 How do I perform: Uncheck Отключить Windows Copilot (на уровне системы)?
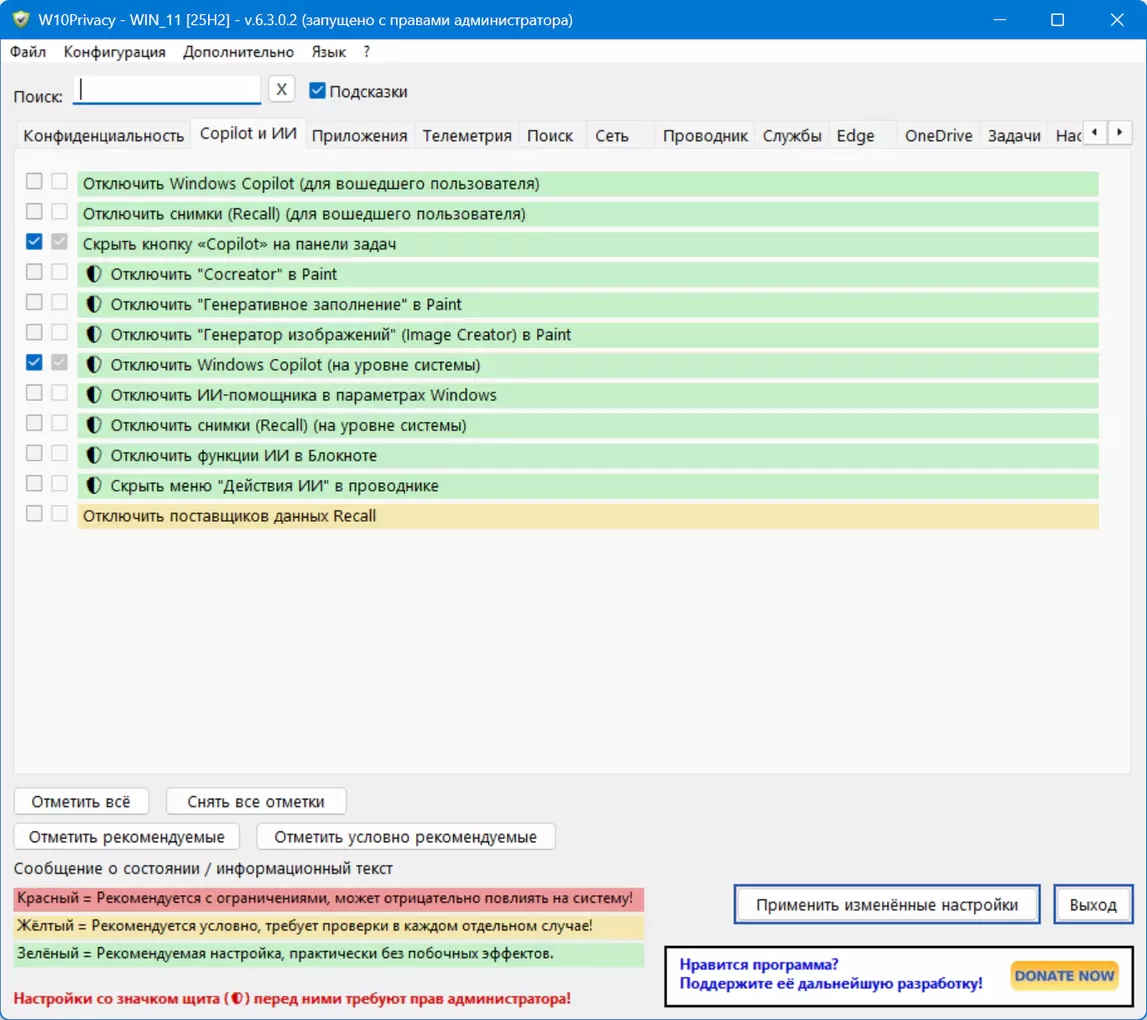[x=34, y=362]
